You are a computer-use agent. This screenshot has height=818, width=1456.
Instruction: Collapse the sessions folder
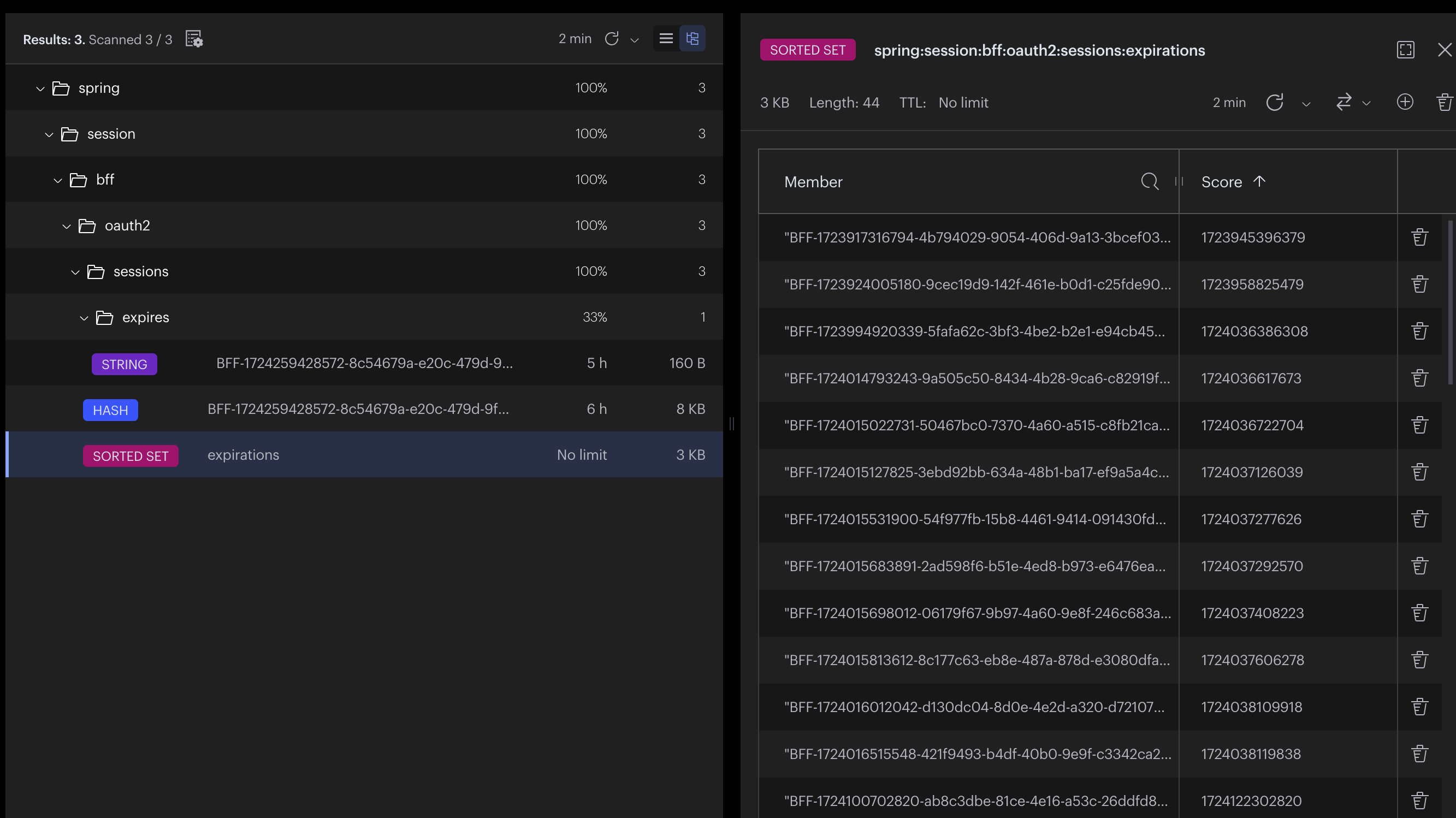(75, 272)
